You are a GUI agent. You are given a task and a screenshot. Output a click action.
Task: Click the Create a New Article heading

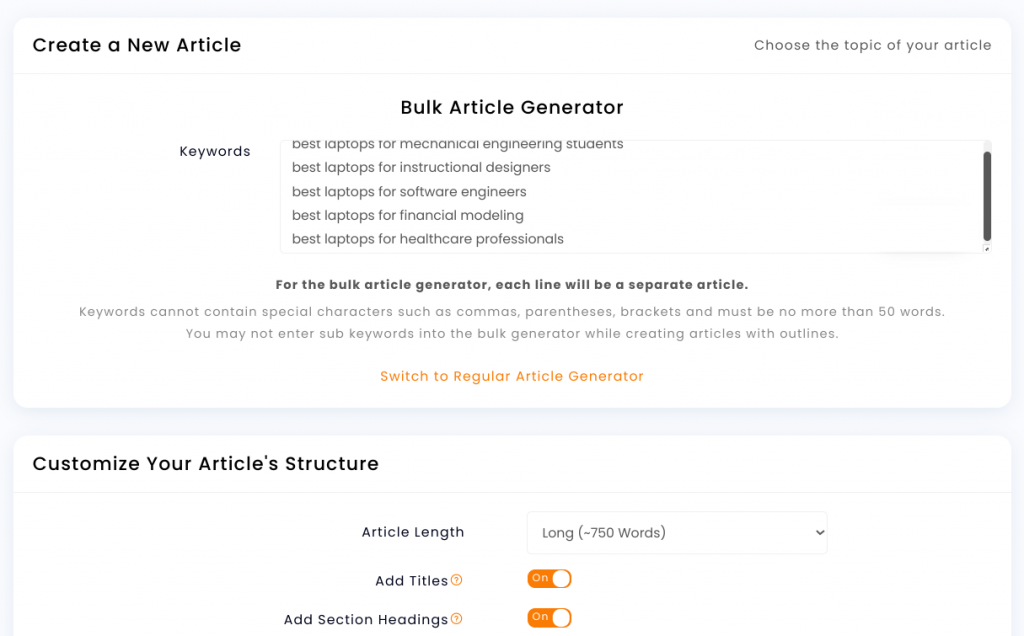137,45
